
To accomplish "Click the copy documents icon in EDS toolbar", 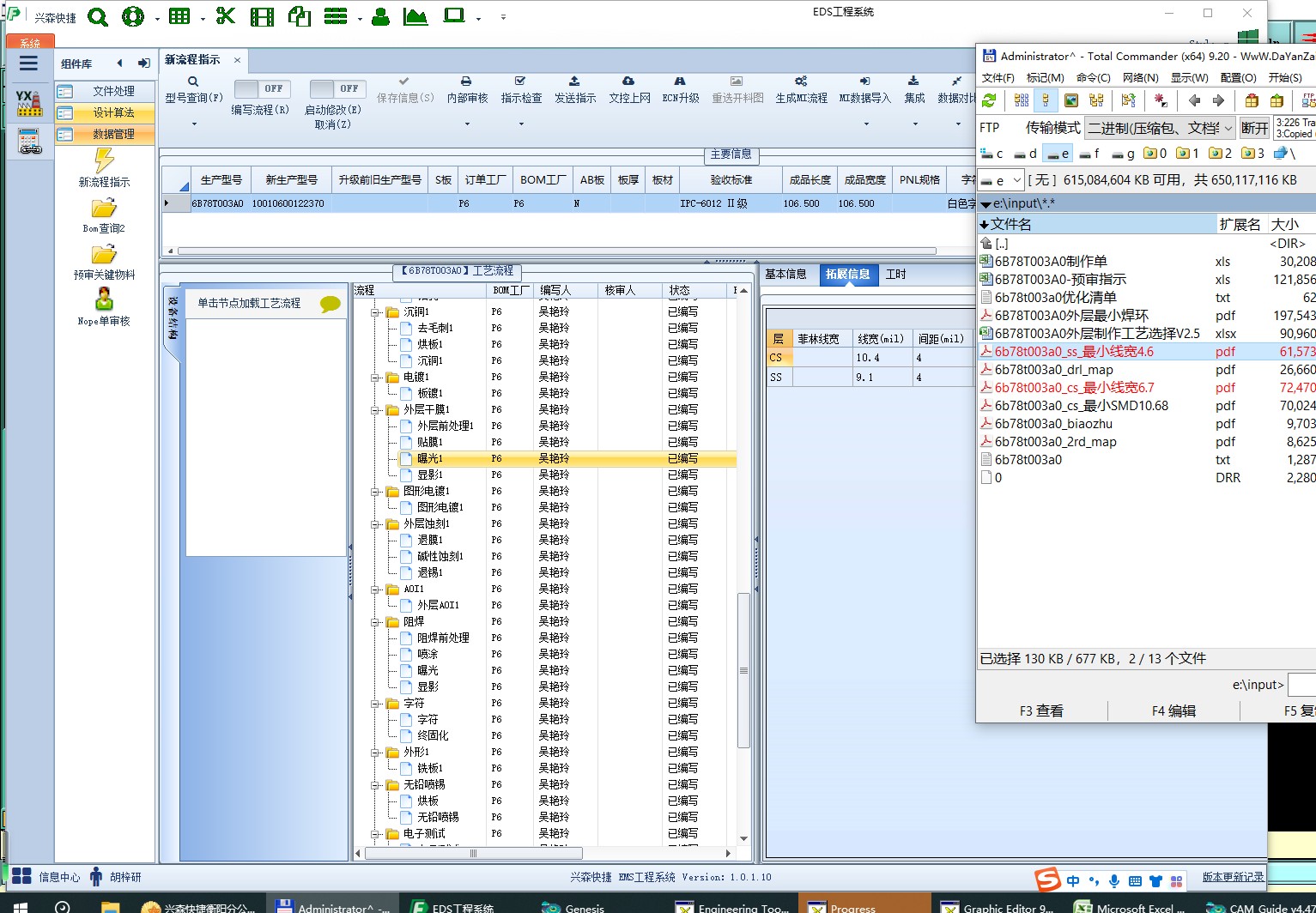I will pyautogui.click(x=299, y=16).
